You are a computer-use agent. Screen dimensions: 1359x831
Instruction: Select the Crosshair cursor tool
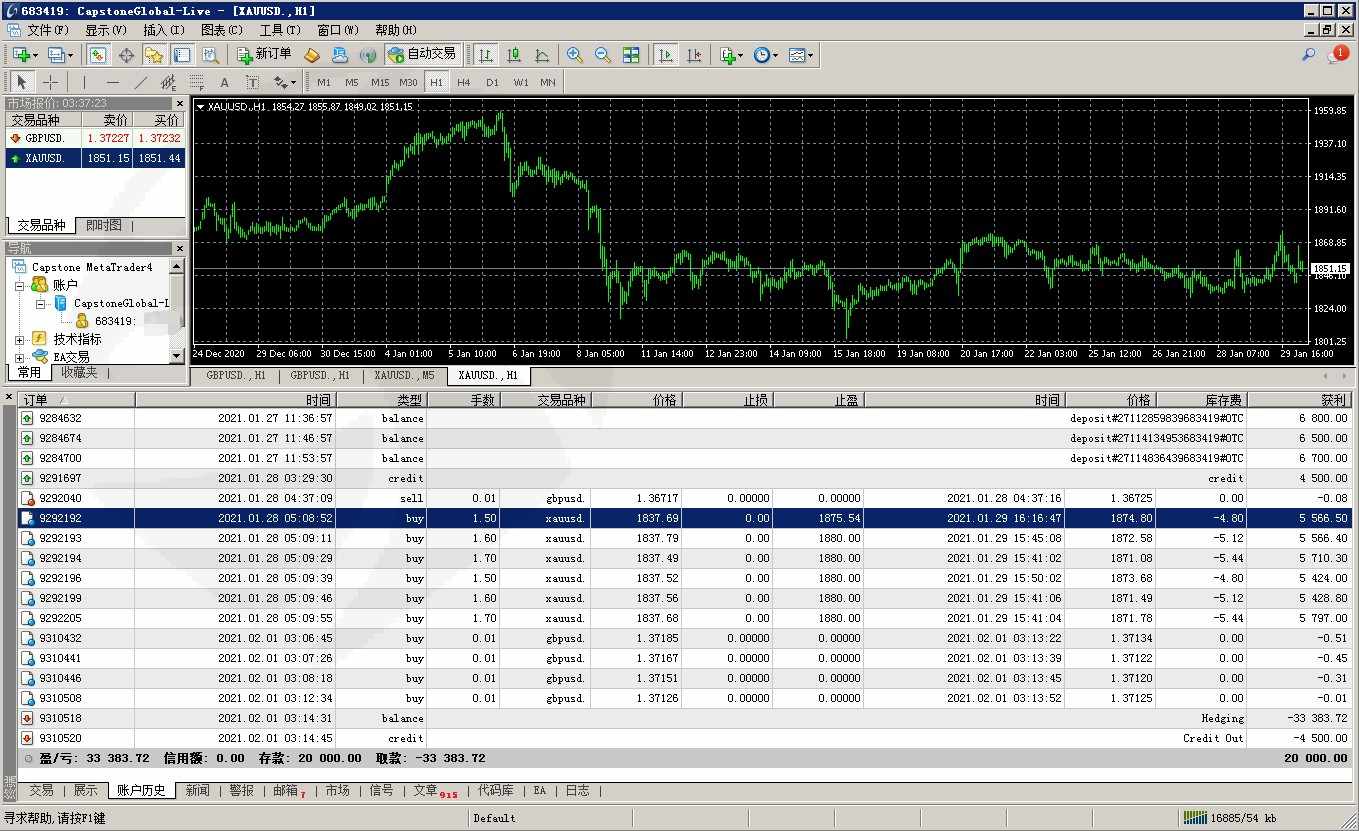point(50,82)
